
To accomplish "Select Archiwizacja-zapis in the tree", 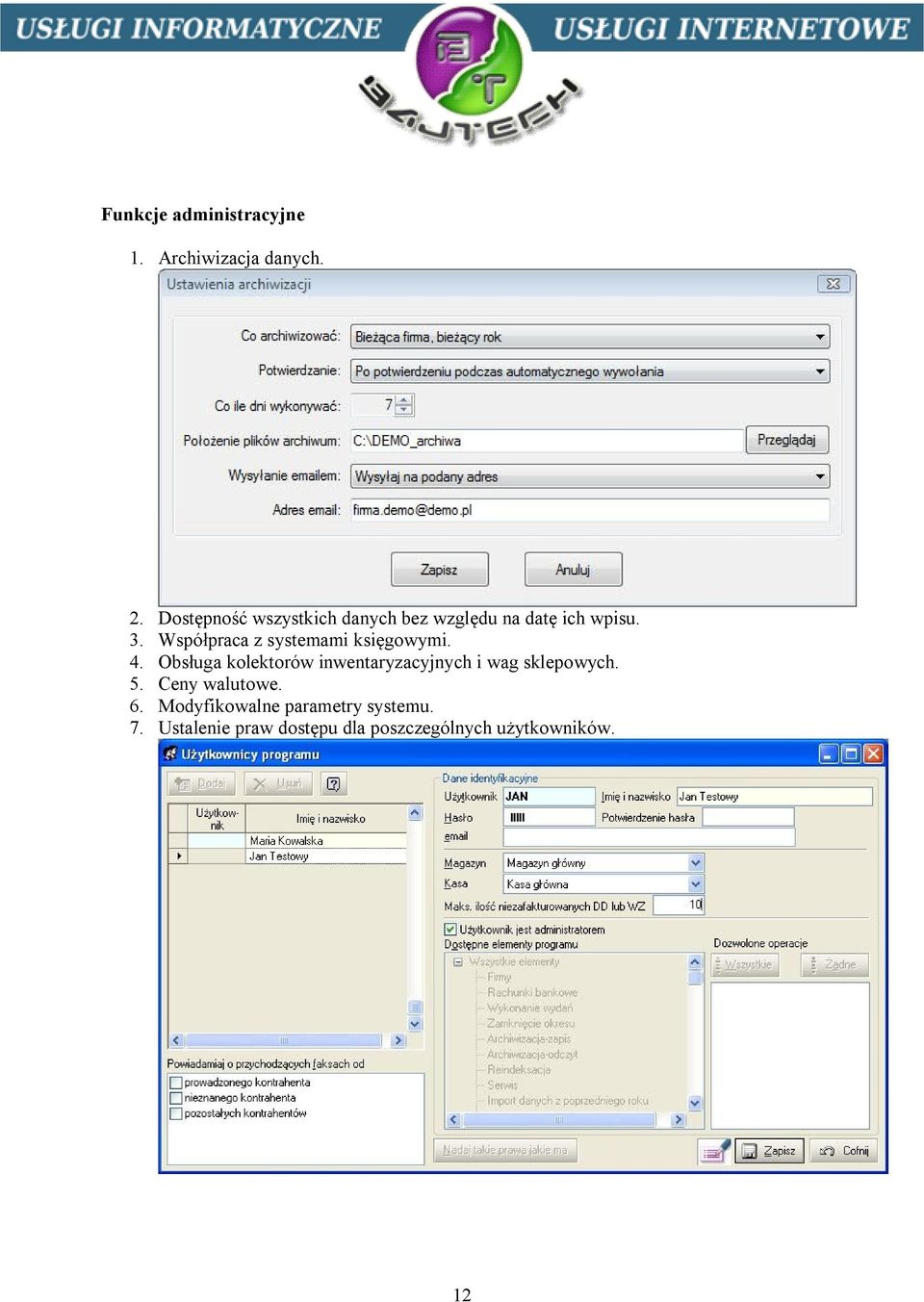I will (528, 1038).
